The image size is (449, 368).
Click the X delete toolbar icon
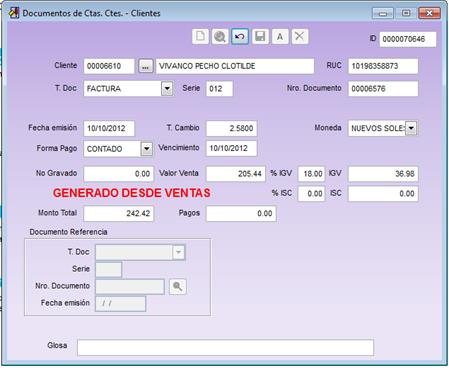pos(300,36)
